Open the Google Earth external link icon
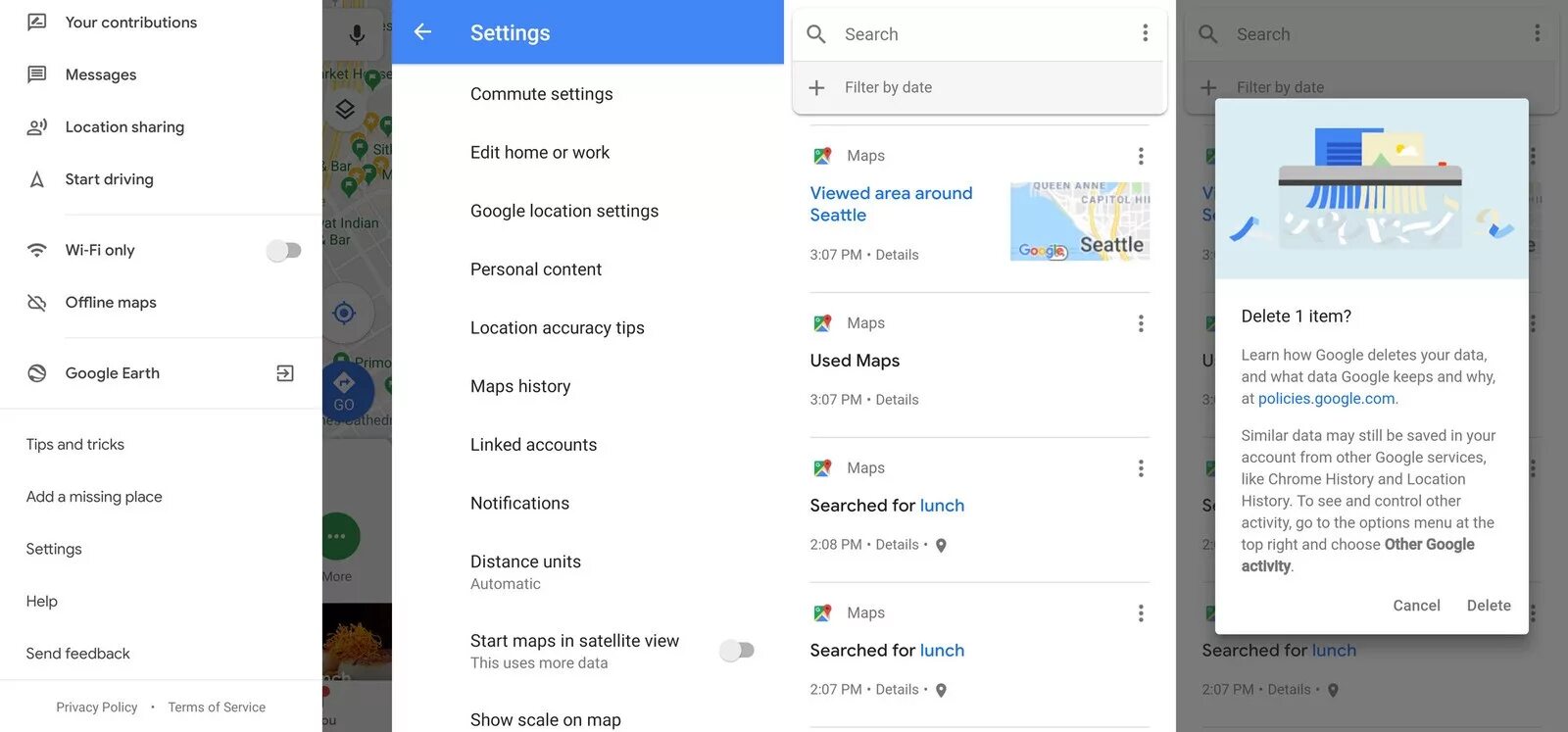This screenshot has height=732, width=1568. point(285,373)
